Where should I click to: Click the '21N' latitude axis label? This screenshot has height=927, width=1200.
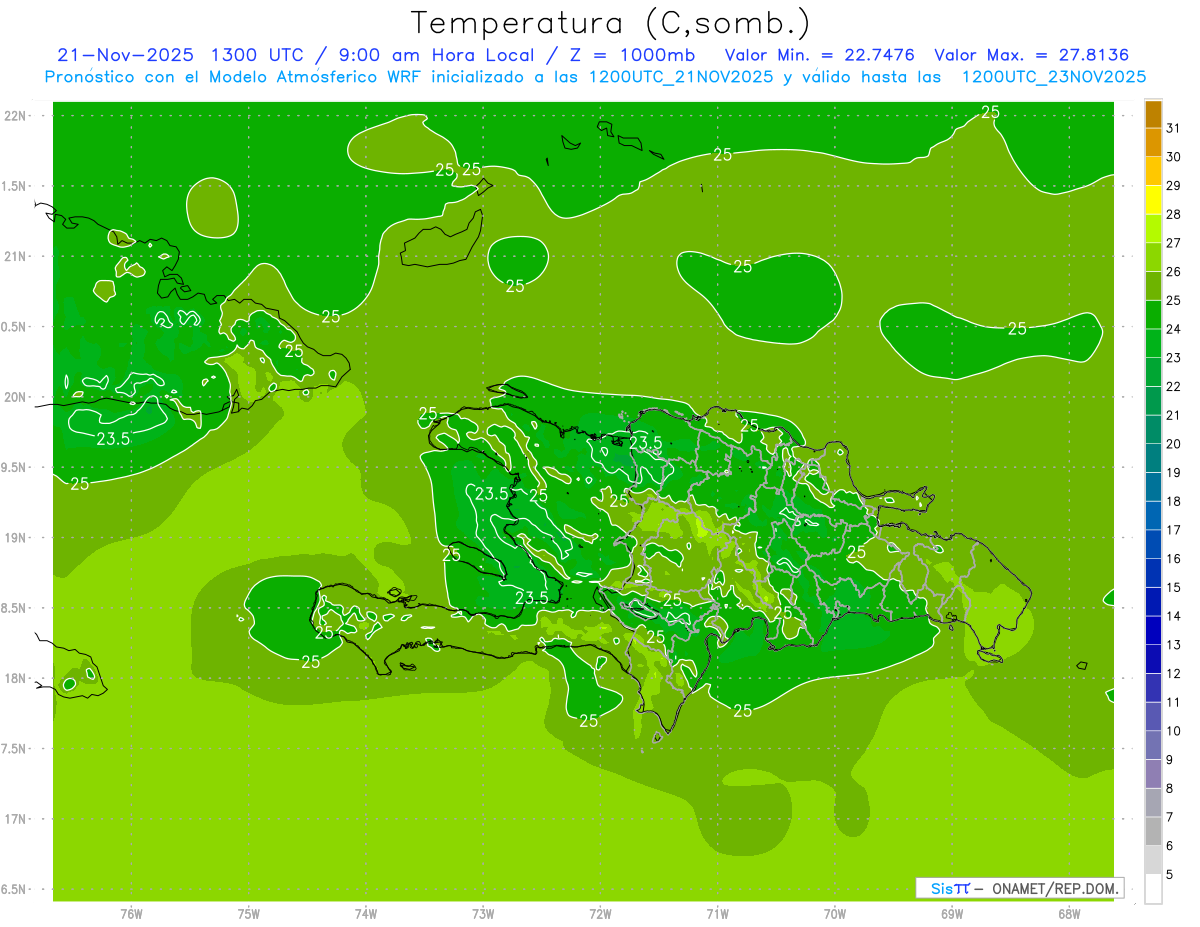(17, 256)
